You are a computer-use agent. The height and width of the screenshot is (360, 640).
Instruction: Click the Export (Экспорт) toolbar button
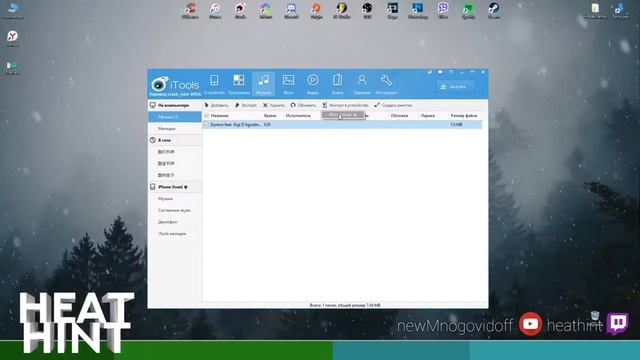click(x=246, y=105)
